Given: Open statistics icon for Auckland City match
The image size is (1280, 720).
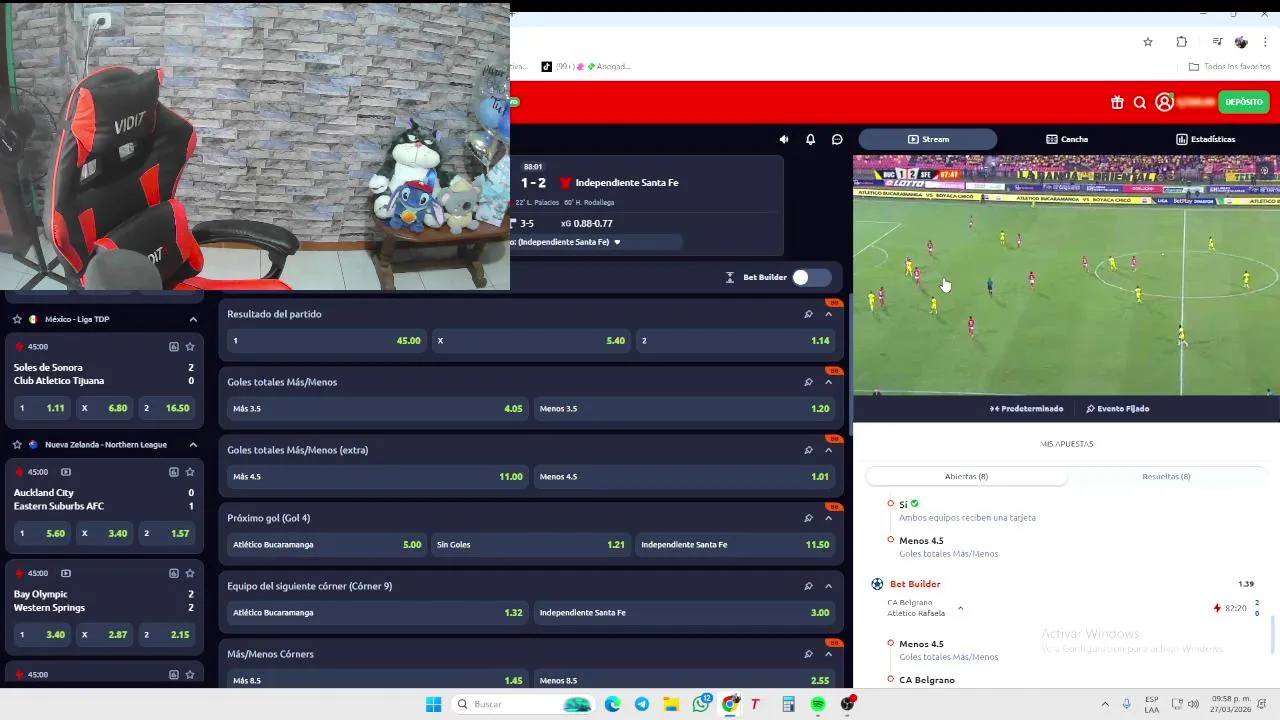Looking at the screenshot, I should point(173,472).
